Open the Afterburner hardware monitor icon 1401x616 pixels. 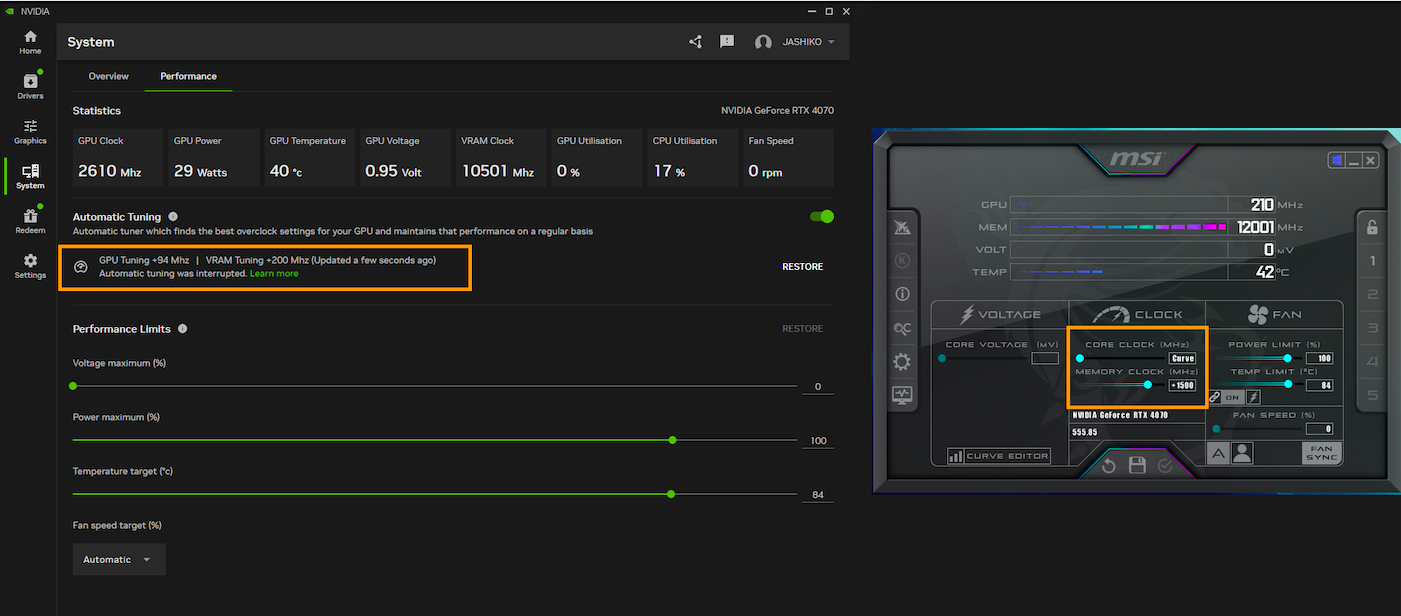pos(902,395)
